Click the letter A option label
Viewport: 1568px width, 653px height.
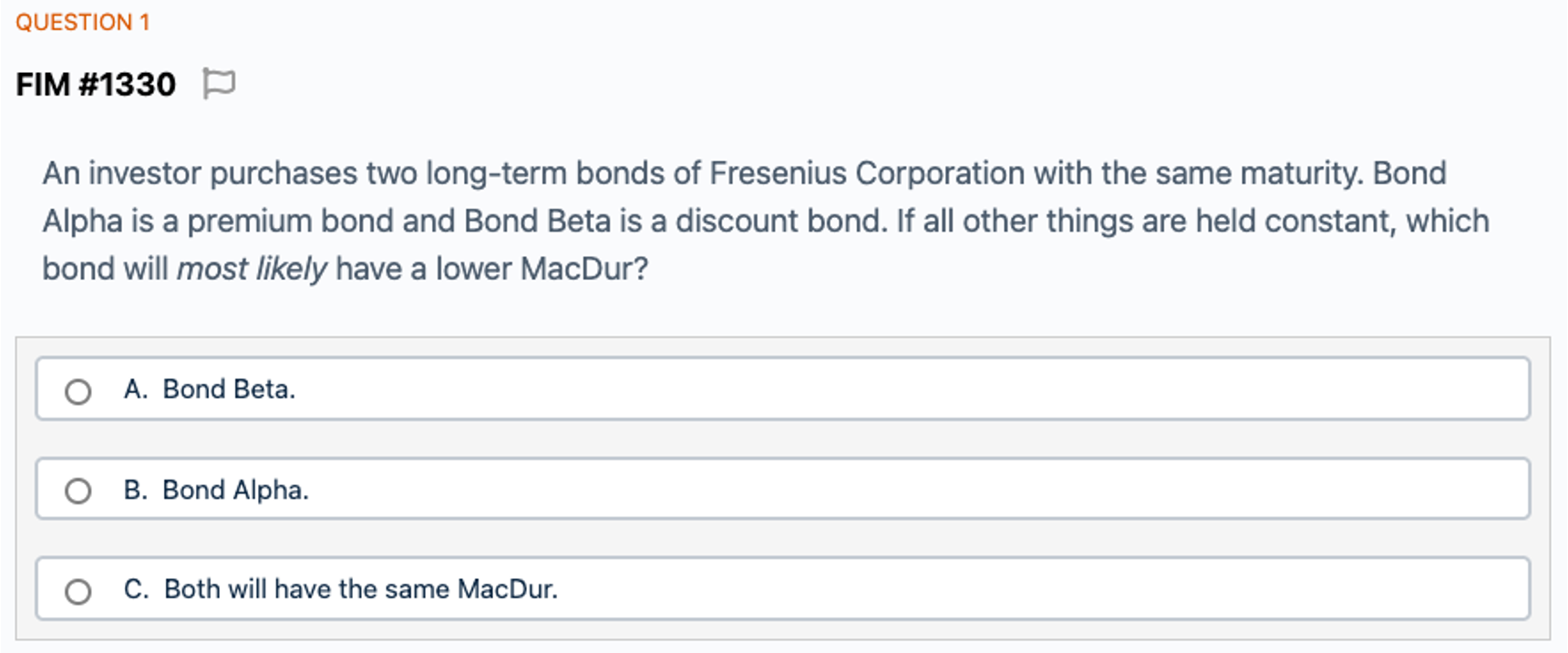point(135,389)
